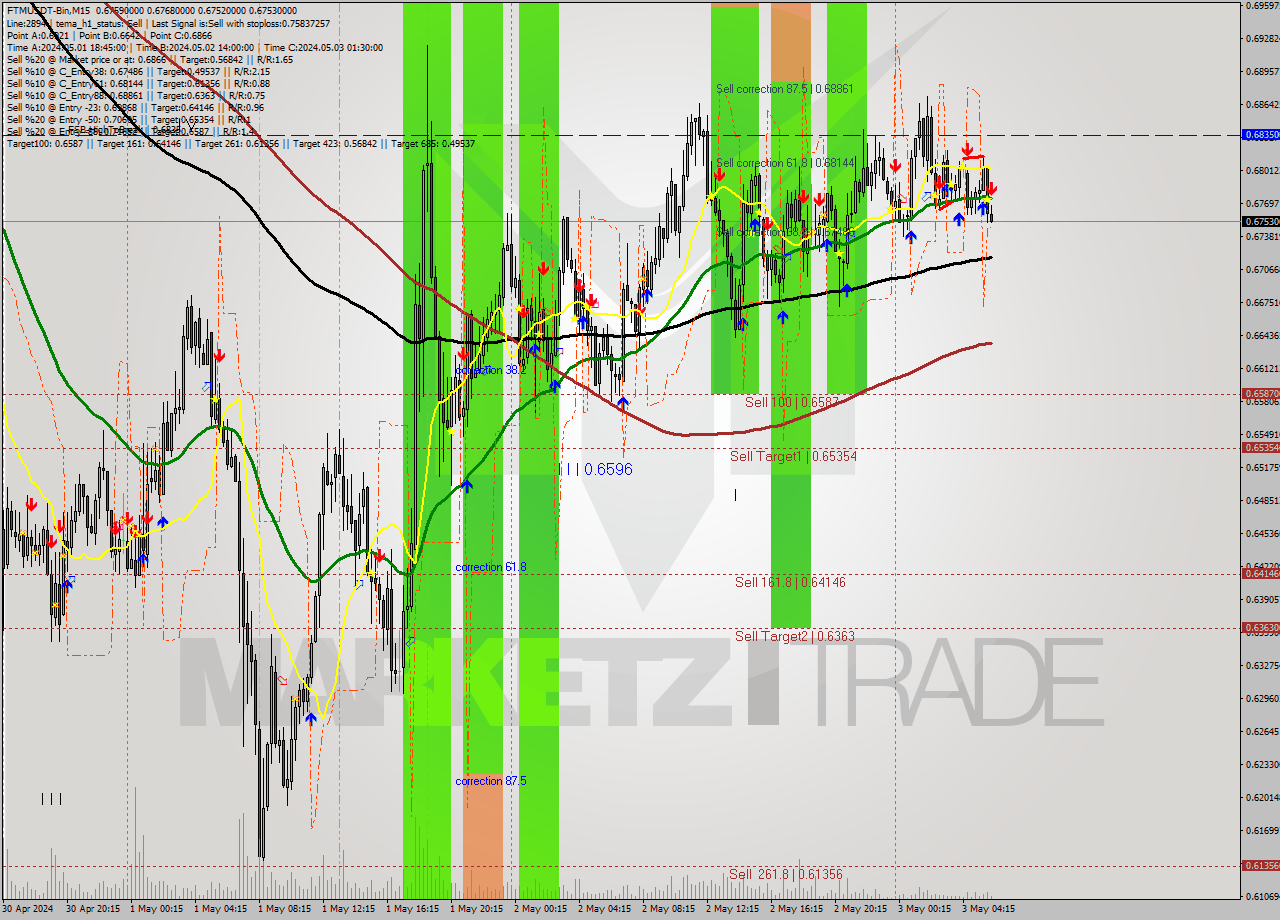This screenshot has width=1280, height=920.
Task: Click the 'Sell %10 @ Entry -23' line
Action: (x=135, y=107)
